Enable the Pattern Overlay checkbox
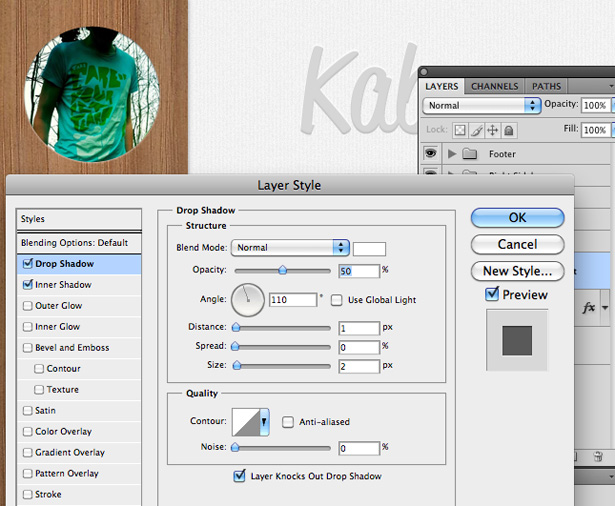615x506 pixels. point(27,473)
